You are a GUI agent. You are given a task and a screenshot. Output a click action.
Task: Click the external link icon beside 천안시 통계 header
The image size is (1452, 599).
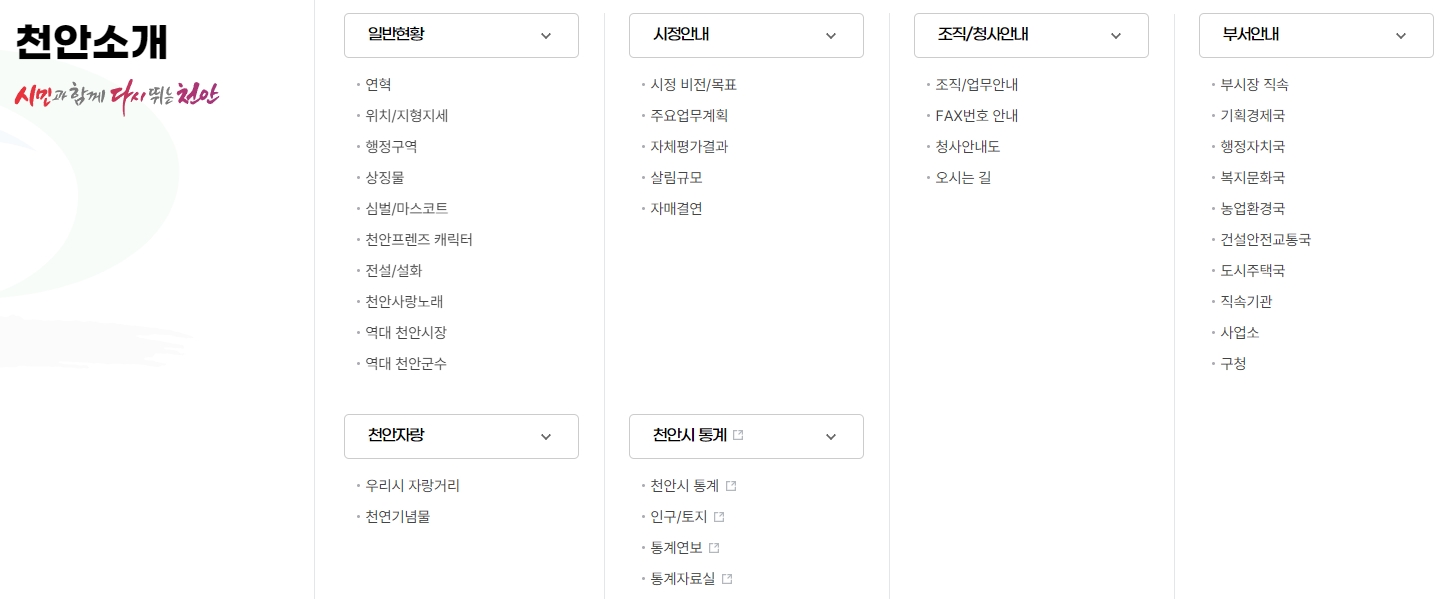[738, 434]
